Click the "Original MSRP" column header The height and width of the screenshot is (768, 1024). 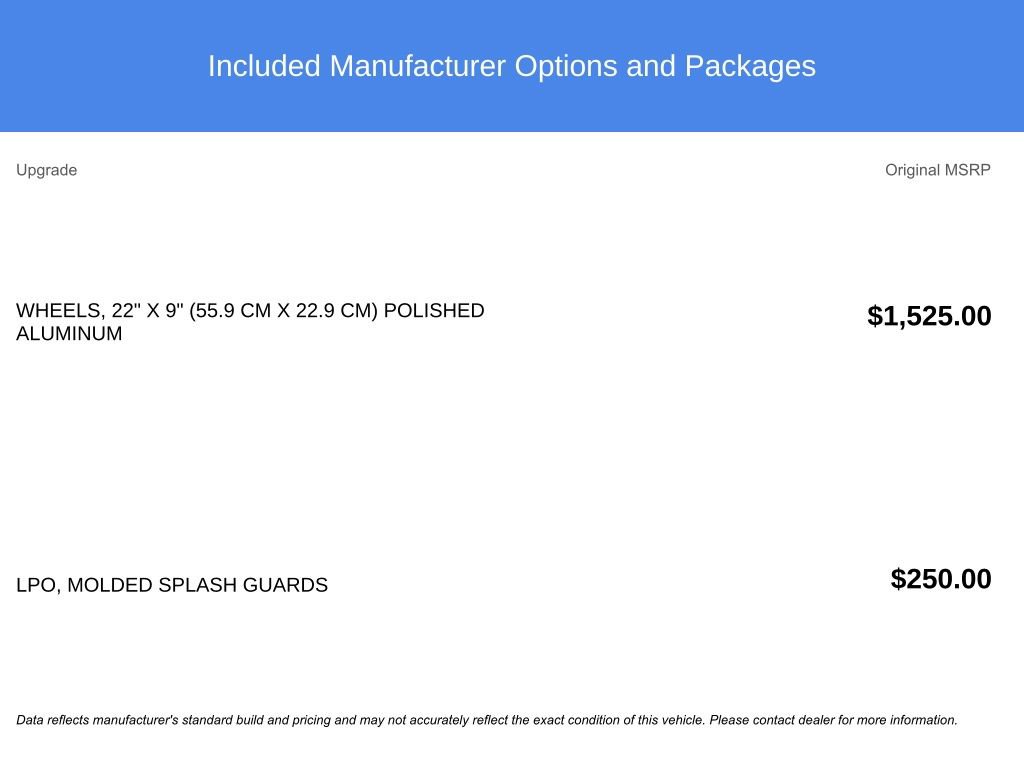point(937,170)
